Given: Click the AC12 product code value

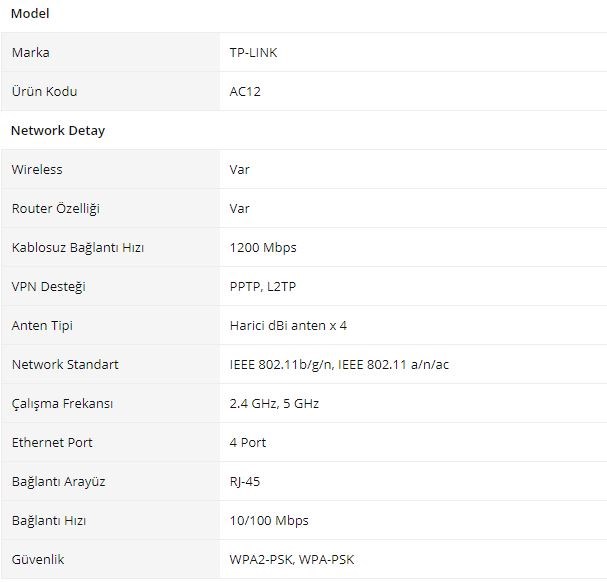Looking at the screenshot, I should (245, 91).
